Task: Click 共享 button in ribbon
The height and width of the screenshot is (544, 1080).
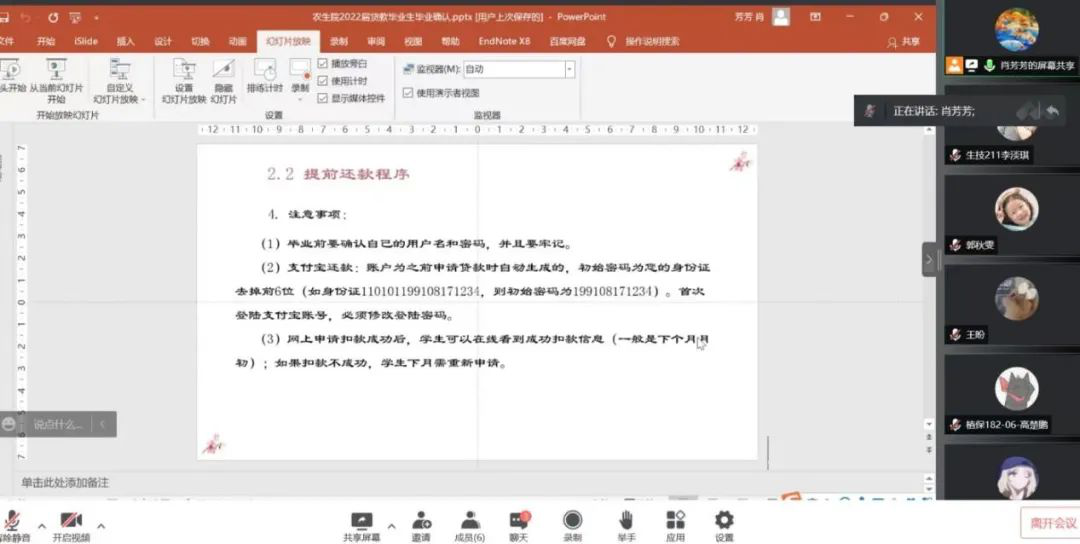Action: (x=903, y=42)
